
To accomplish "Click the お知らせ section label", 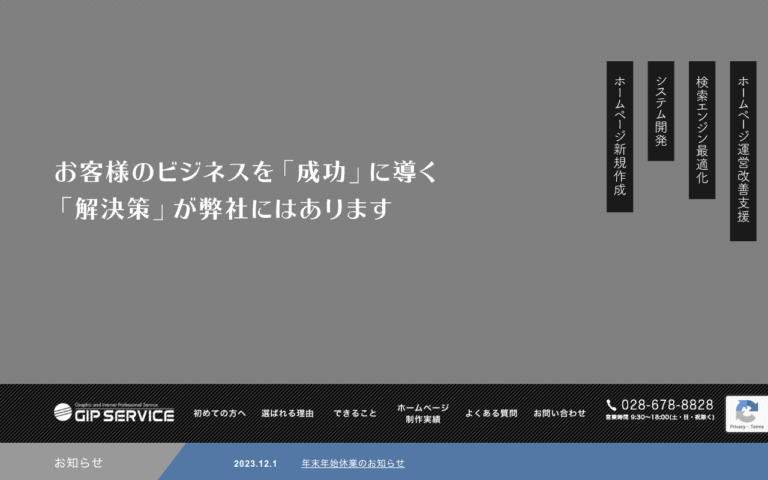I will coord(79,463).
